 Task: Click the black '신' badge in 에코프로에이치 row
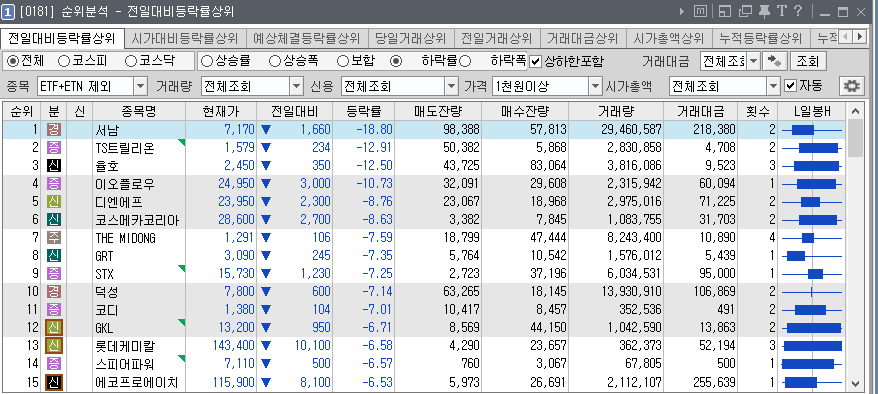[x=54, y=382]
